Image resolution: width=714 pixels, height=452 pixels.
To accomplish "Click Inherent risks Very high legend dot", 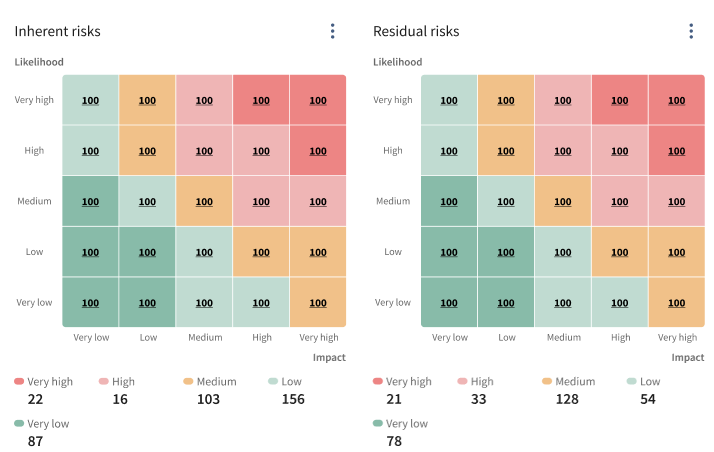I will coord(19,381).
